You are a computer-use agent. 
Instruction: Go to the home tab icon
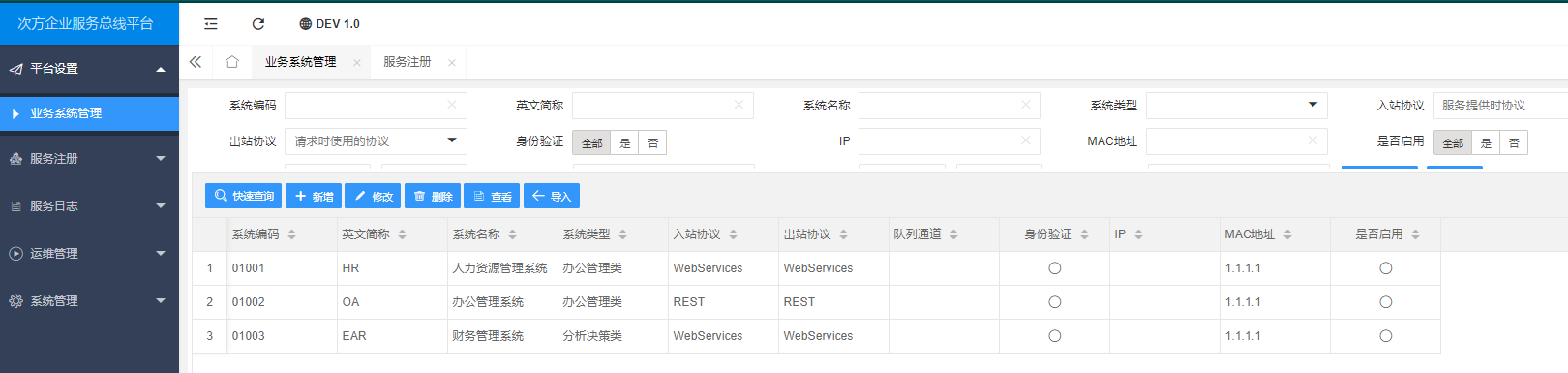232,62
